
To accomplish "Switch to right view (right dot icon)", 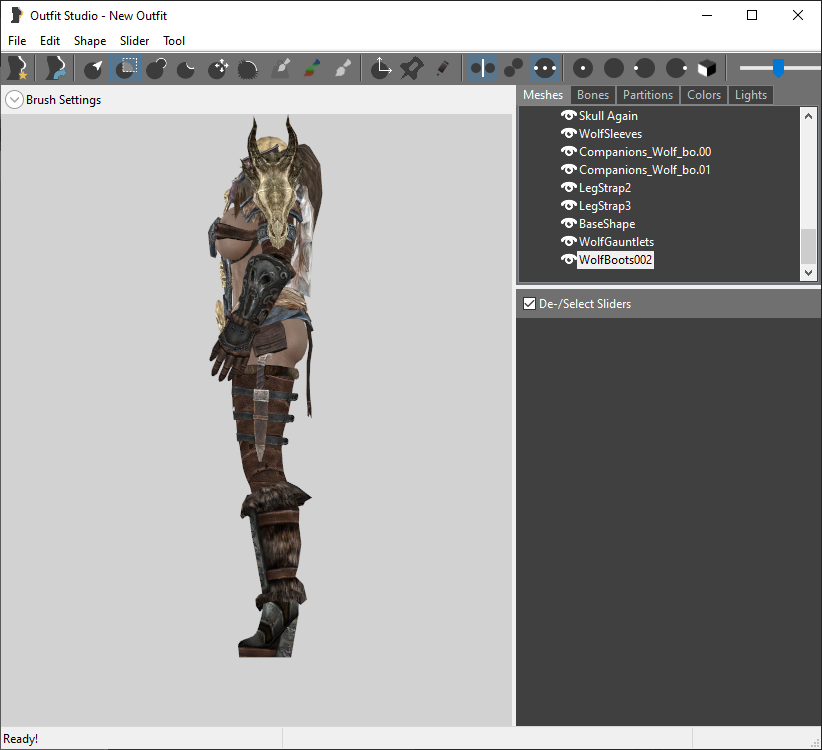I will (676, 68).
